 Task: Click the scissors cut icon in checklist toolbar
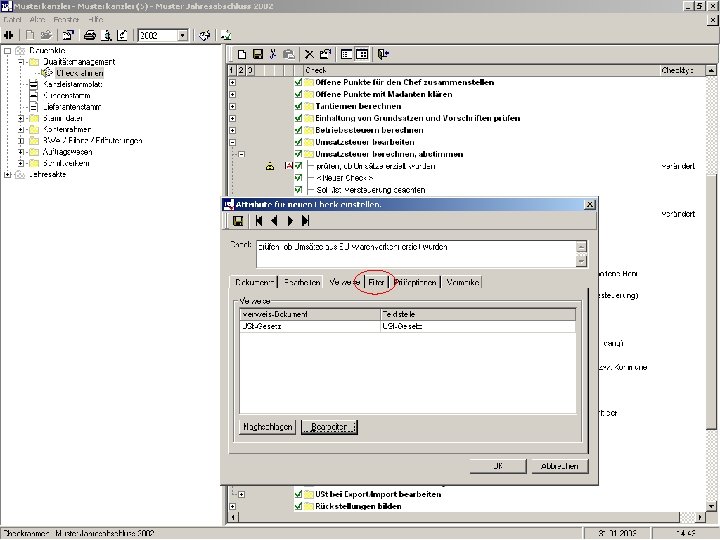(x=273, y=54)
